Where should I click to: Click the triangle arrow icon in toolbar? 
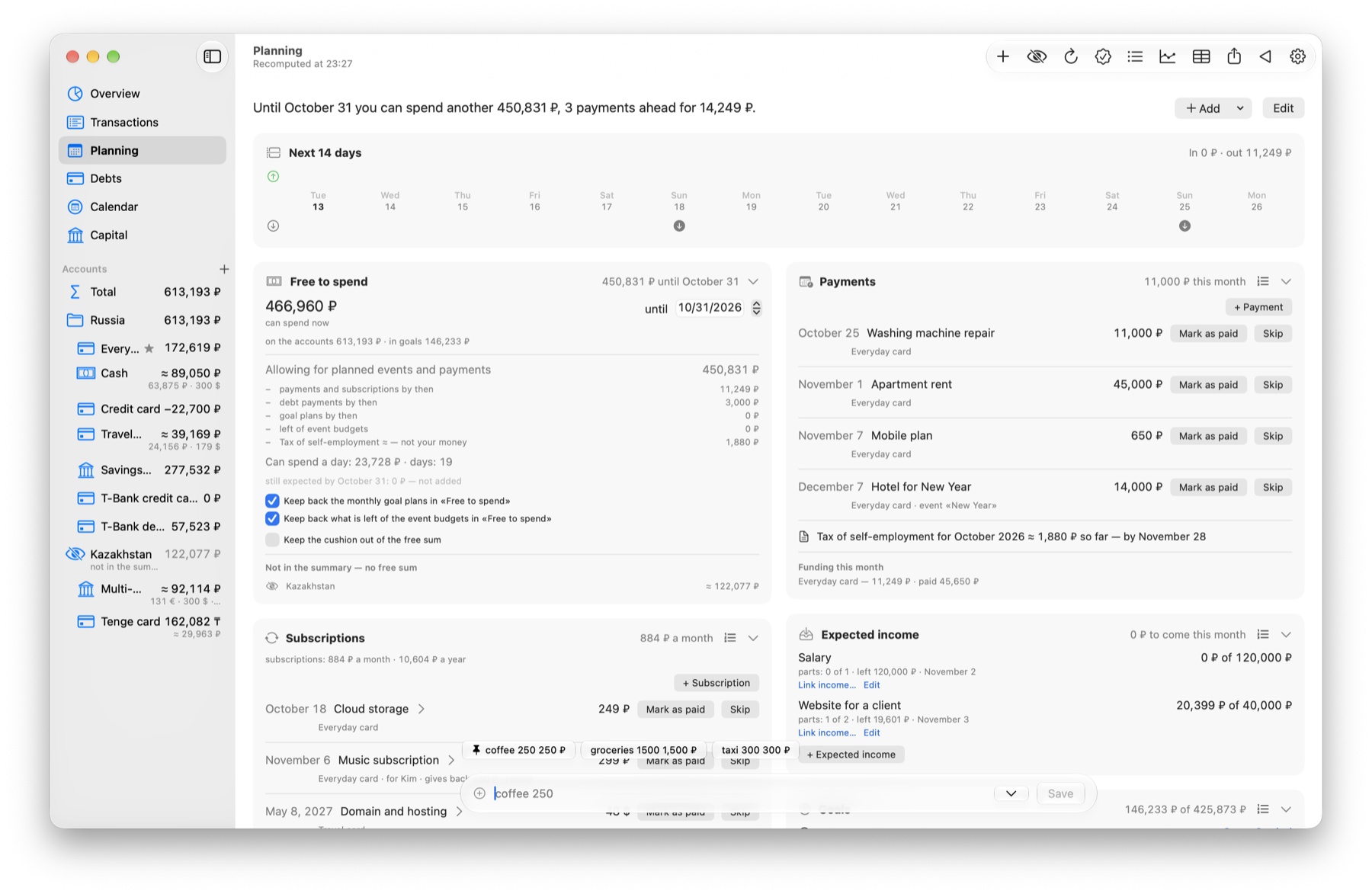point(1265,56)
